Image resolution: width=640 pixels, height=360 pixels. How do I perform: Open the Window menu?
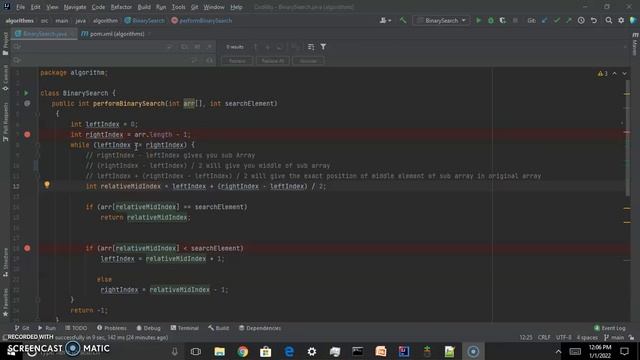coord(214,7)
